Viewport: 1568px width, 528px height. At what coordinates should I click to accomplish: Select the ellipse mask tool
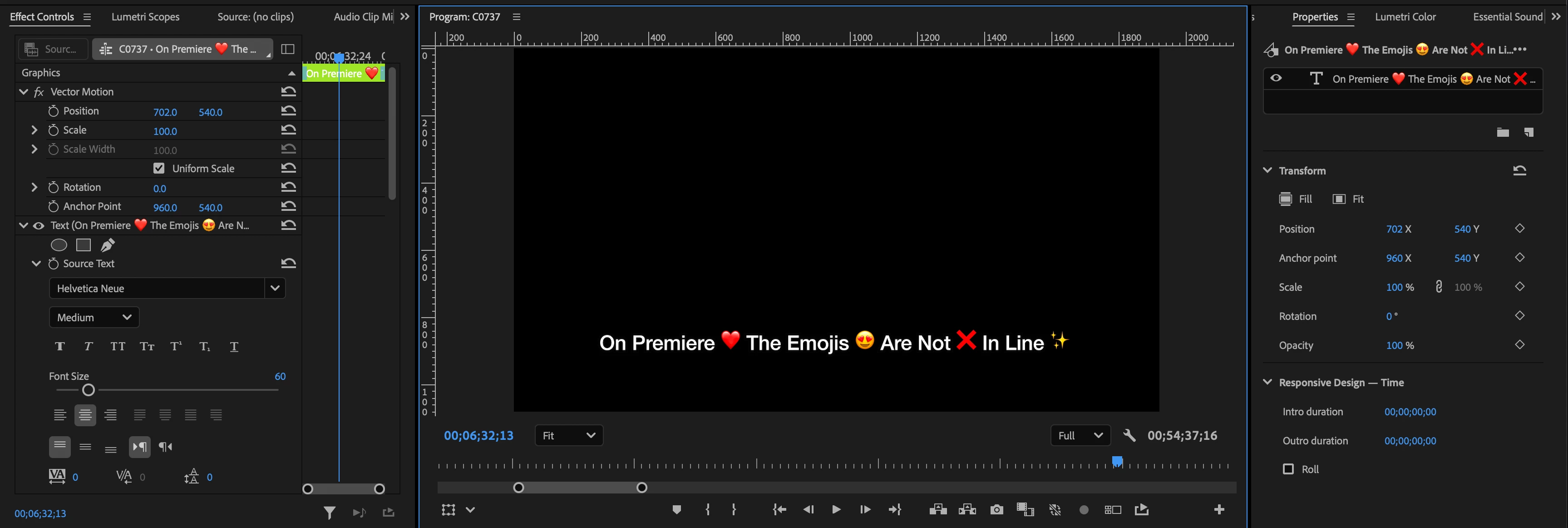coord(59,245)
